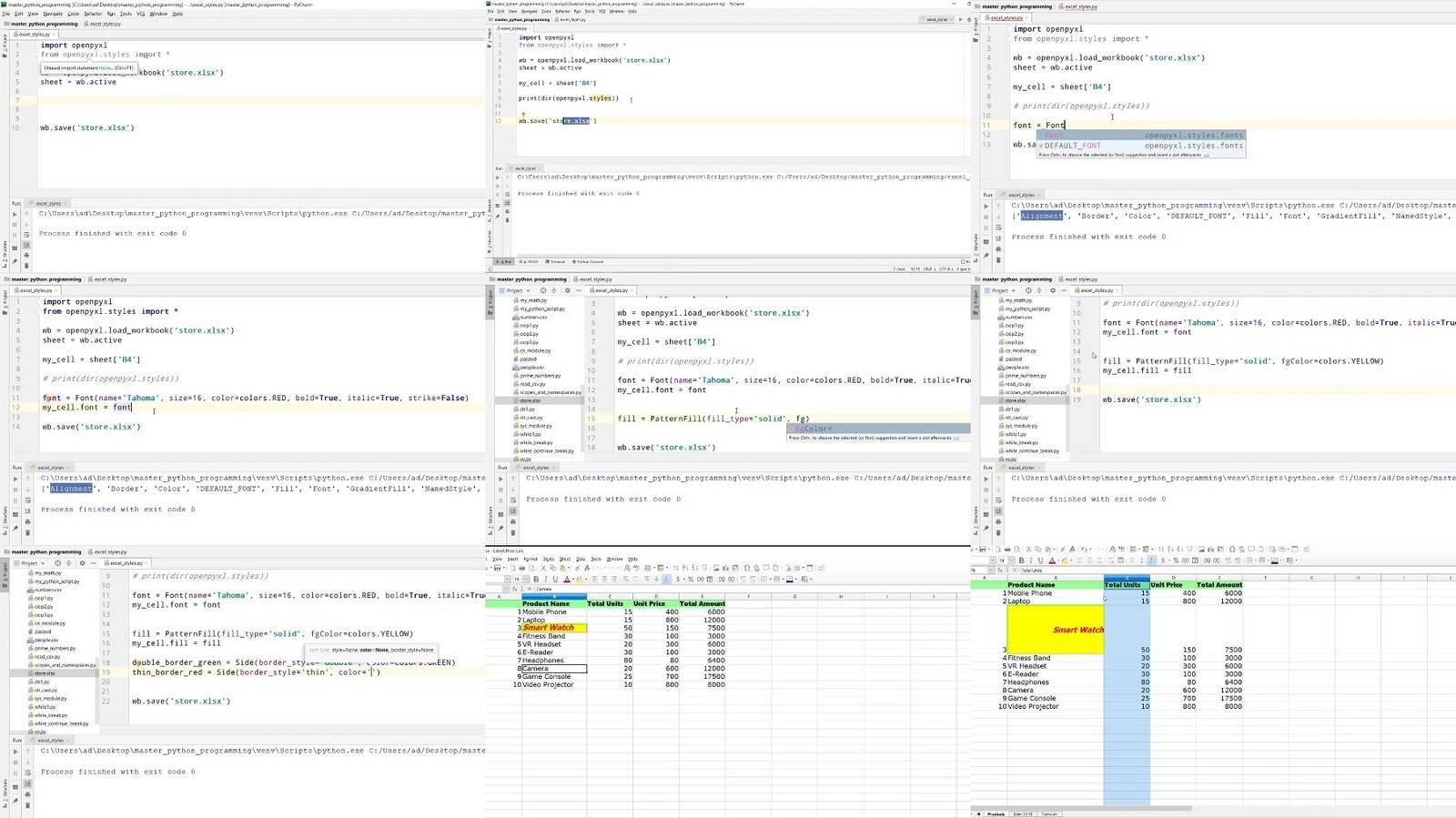Open Data menu in LibreOffice window with Camera selected

coord(581,559)
